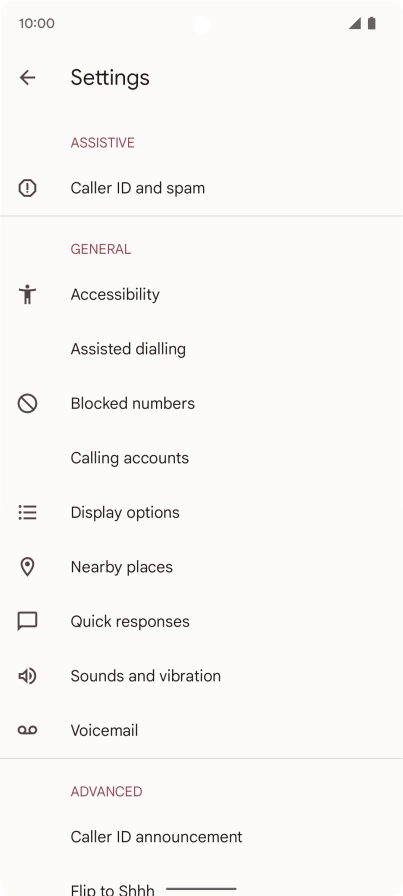This screenshot has width=403, height=896.
Task: Open Display options
Action: (201, 512)
